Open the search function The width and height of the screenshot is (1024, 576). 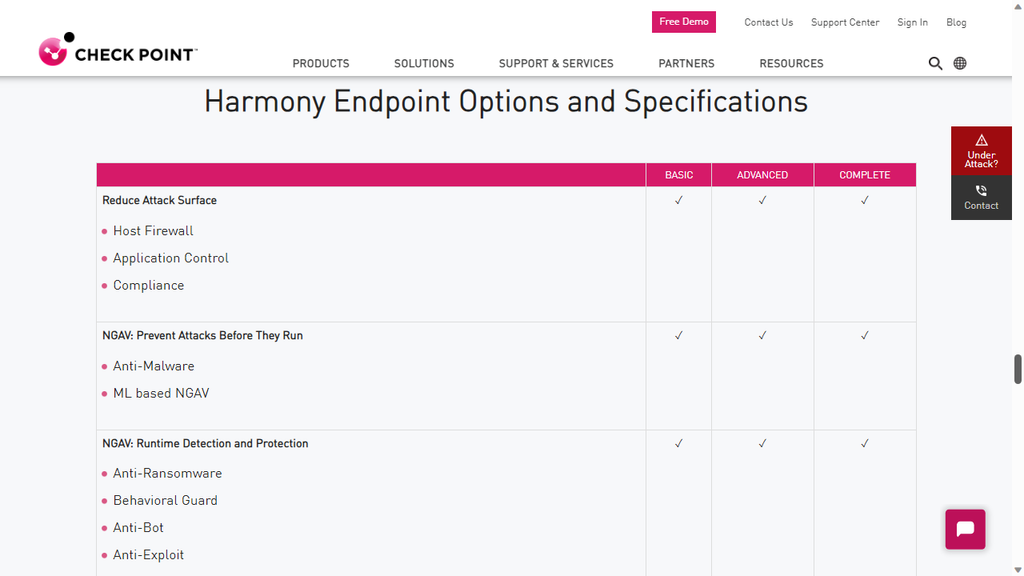point(935,63)
